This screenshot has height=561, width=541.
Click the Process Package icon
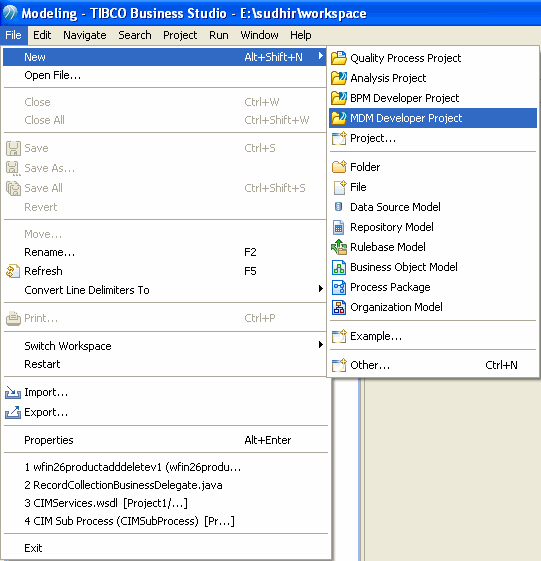(x=339, y=287)
